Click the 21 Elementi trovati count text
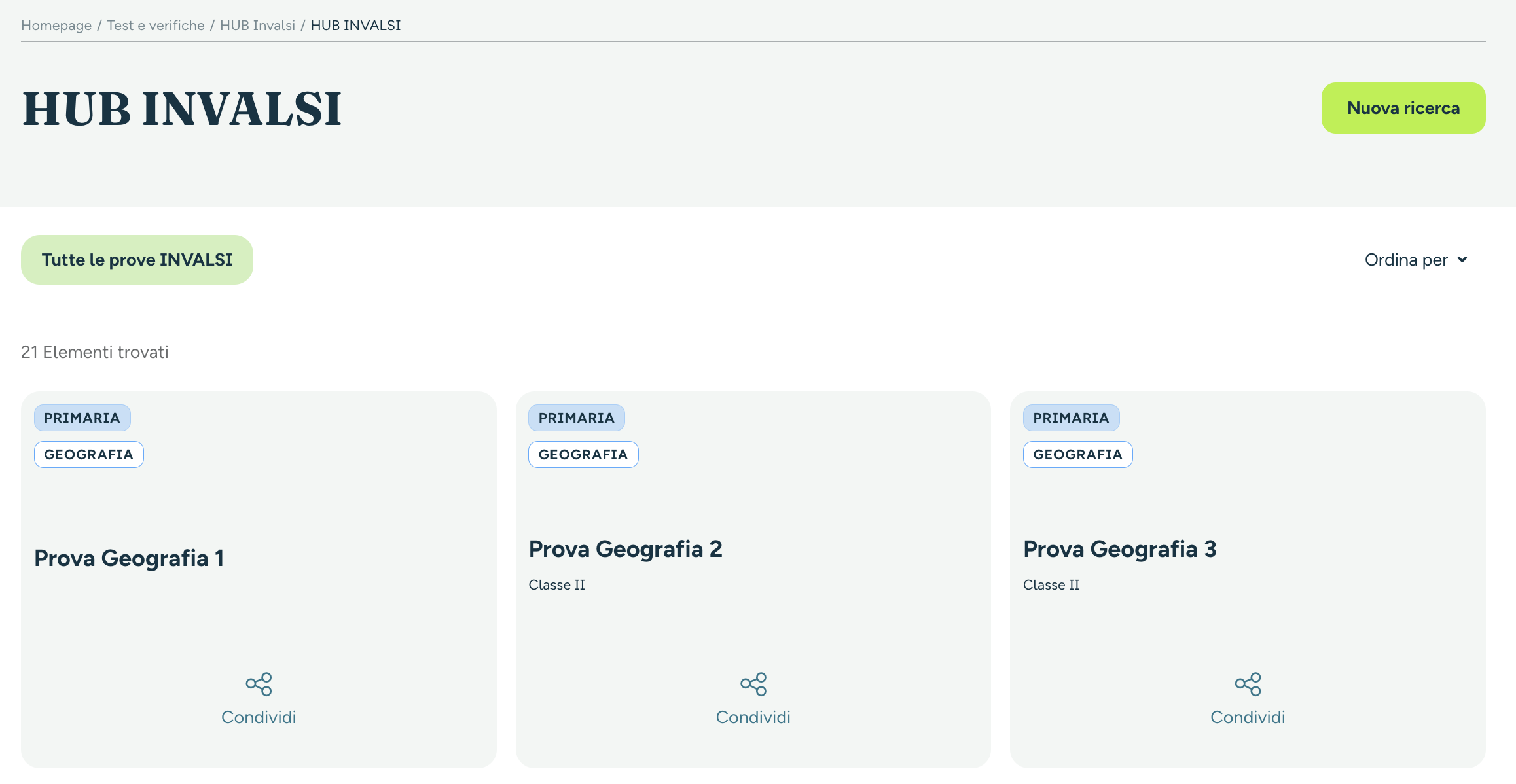 (x=95, y=352)
